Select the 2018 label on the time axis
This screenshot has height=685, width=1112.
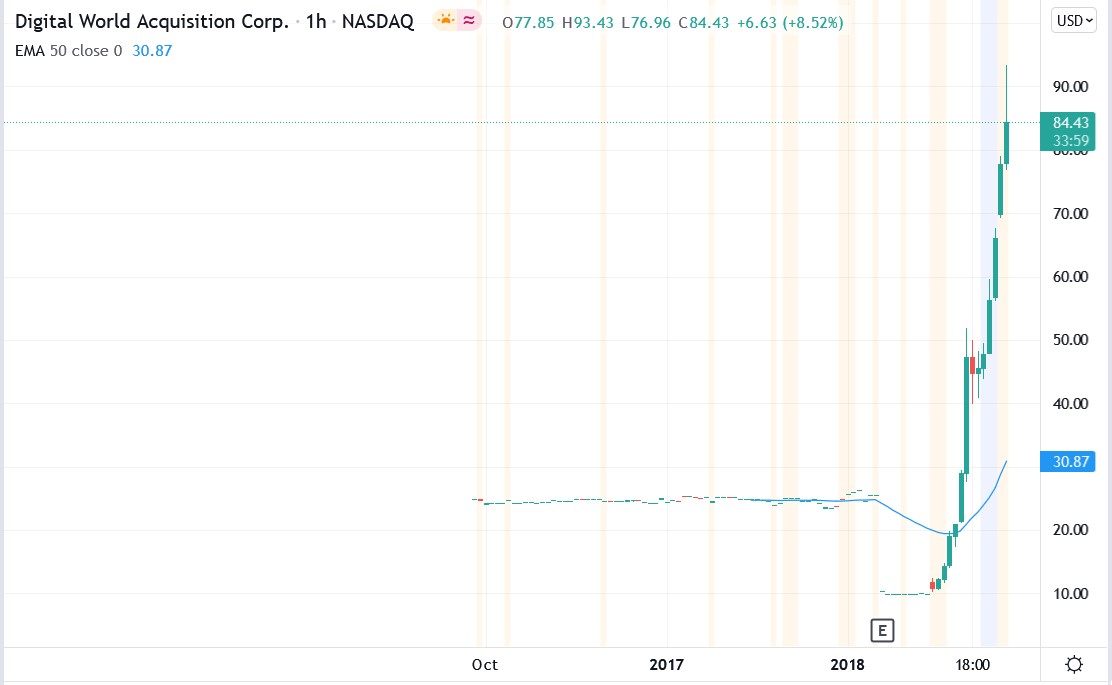point(848,664)
